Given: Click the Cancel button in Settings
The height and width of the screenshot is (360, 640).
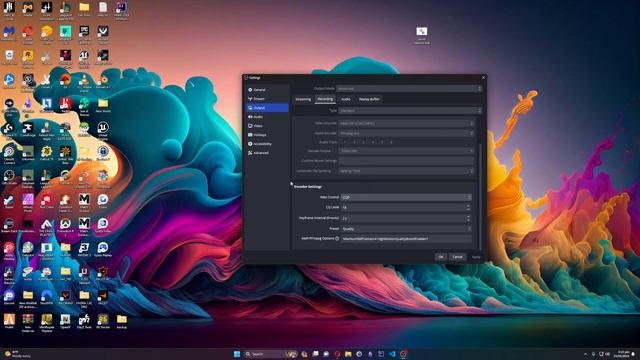Looking at the screenshot, I should (x=458, y=257).
